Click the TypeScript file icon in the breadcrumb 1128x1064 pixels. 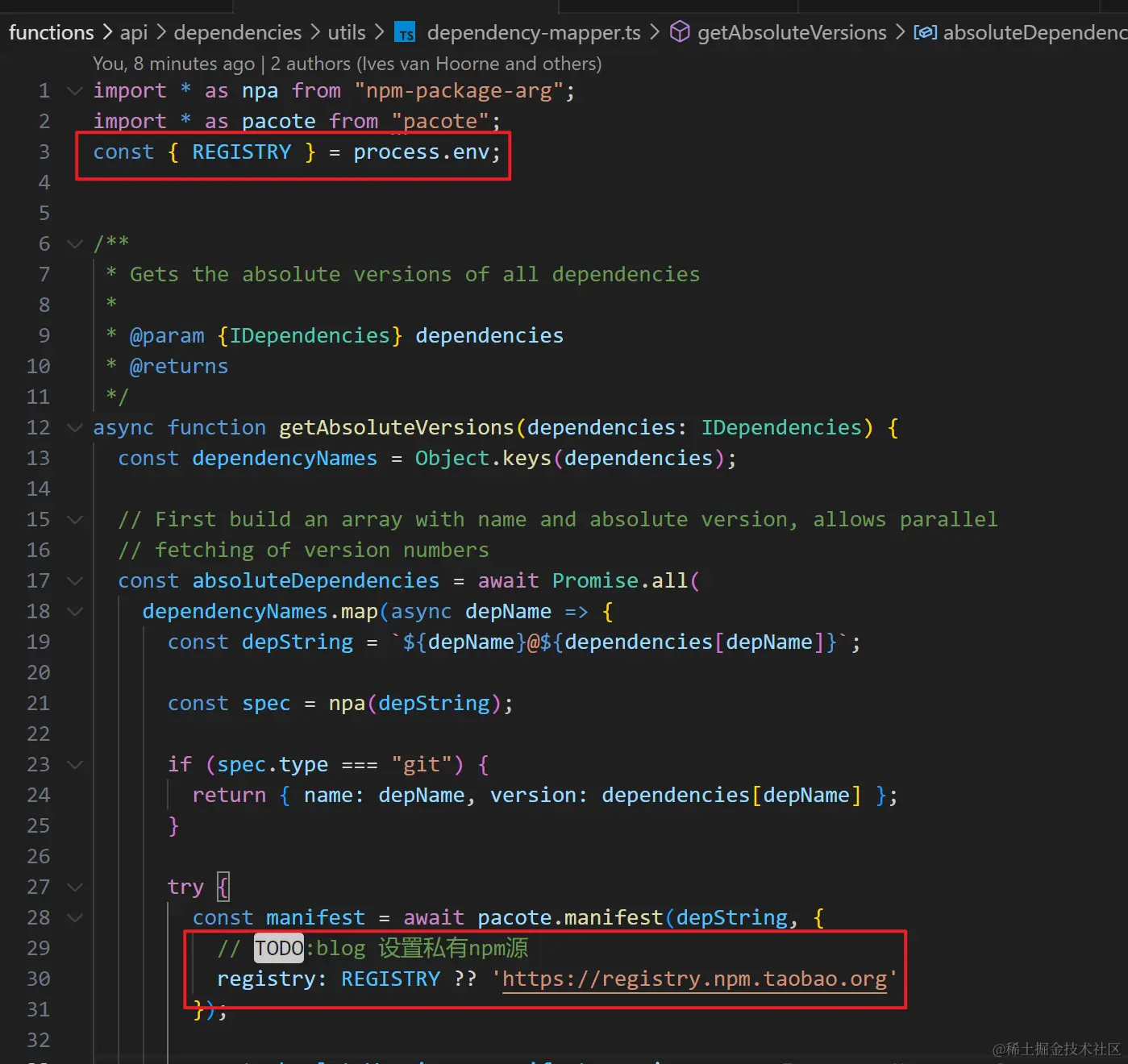[405, 32]
